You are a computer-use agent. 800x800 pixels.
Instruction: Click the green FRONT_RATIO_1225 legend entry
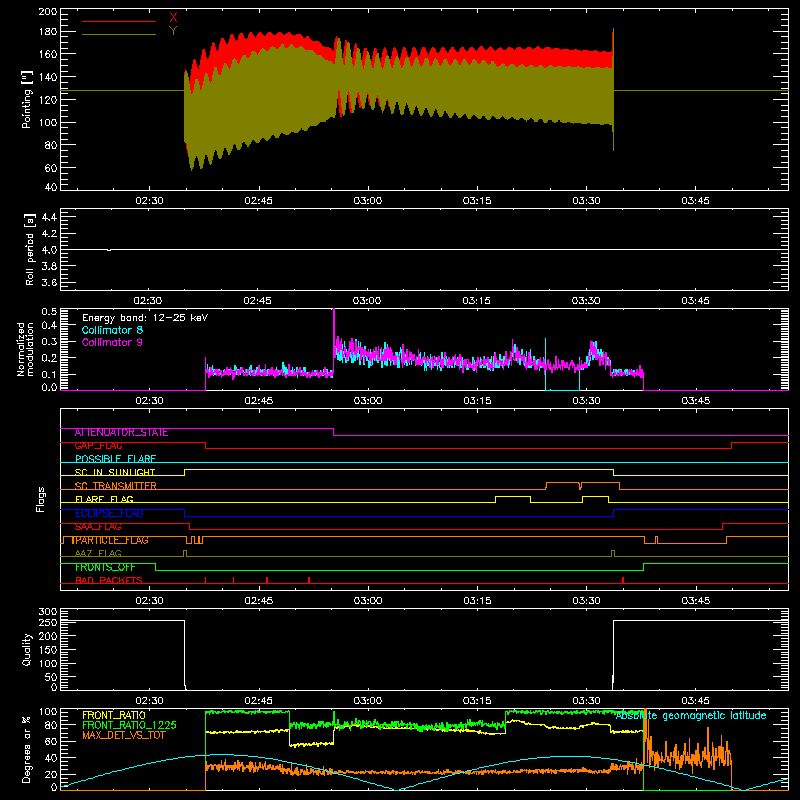[129, 725]
